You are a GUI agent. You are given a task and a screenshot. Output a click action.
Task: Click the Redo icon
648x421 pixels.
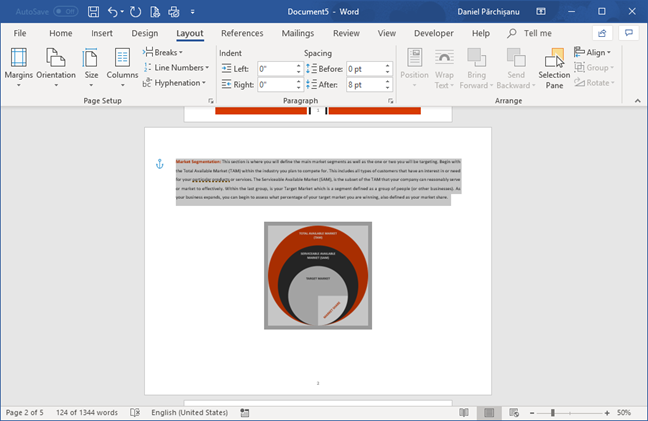click(135, 12)
